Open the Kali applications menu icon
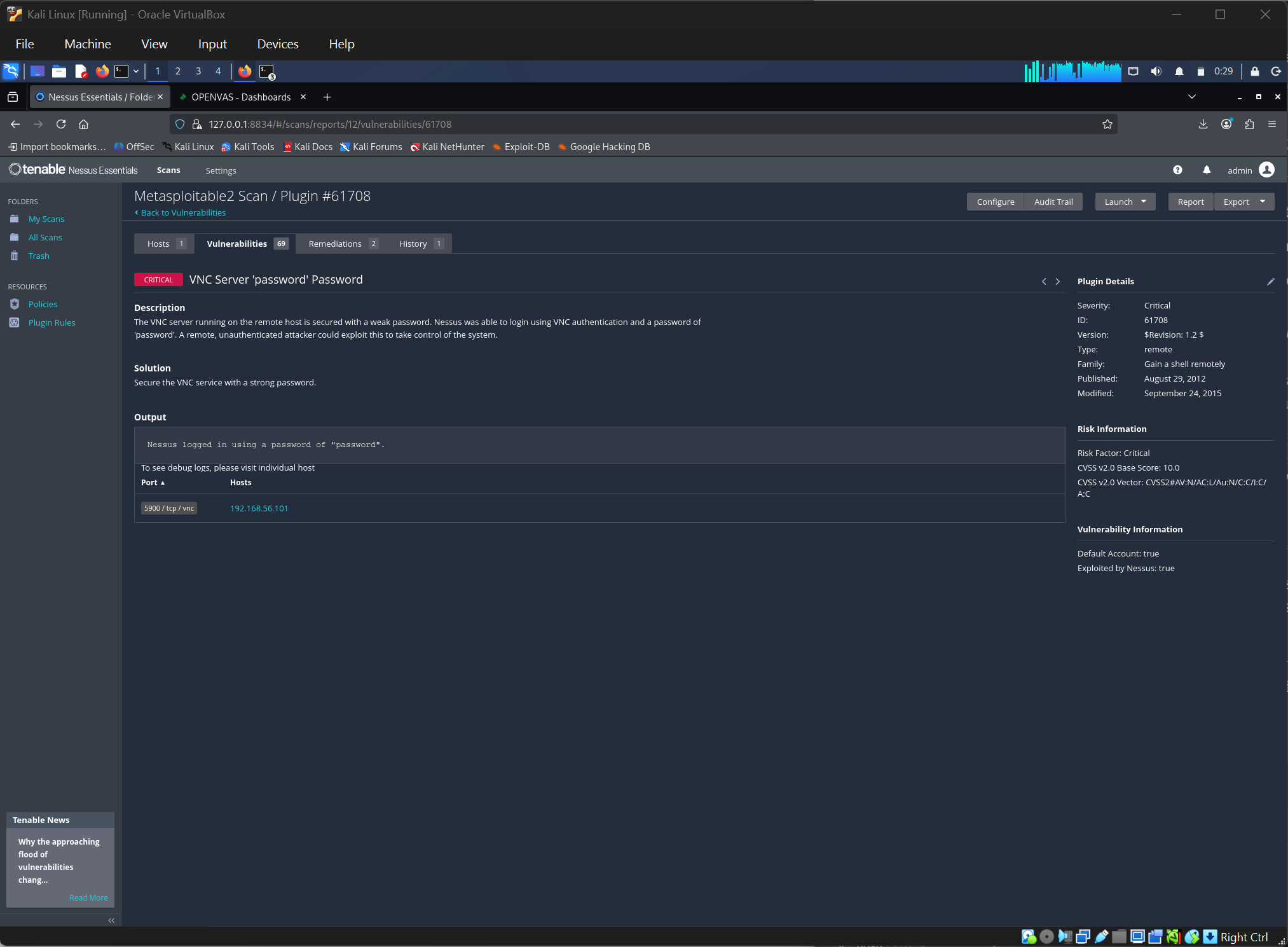This screenshot has height=947, width=1288. (x=11, y=71)
